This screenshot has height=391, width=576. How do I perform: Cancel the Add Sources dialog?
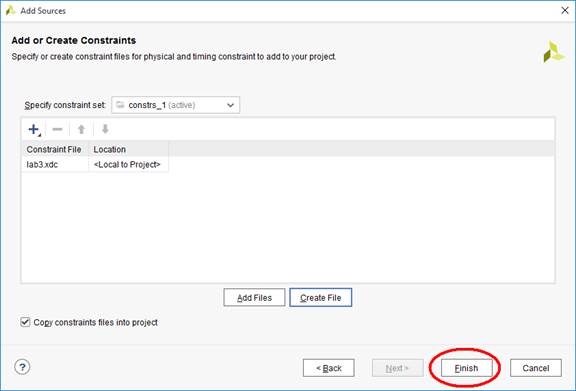click(536, 368)
